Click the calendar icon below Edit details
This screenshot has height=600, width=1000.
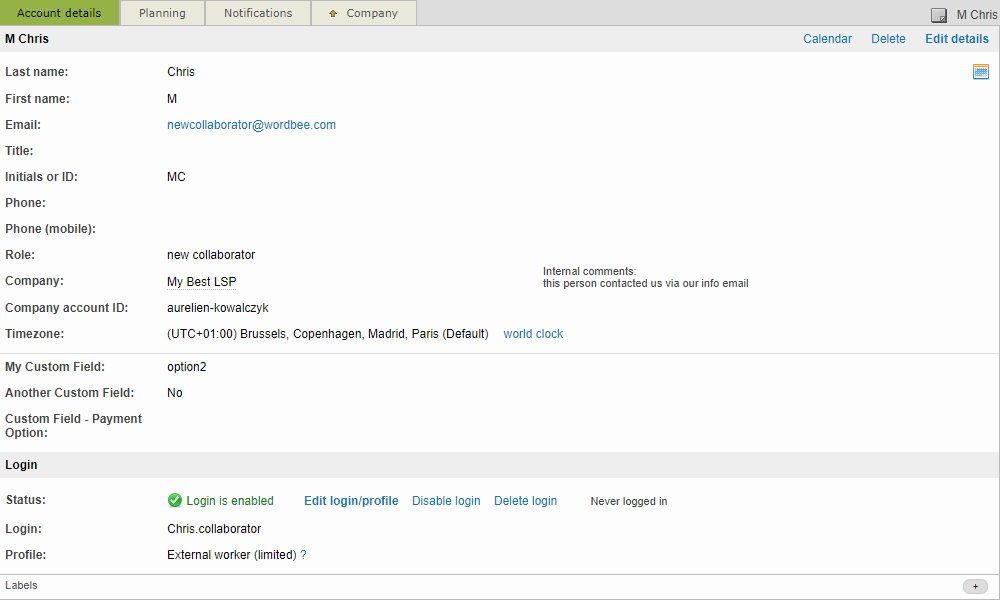pyautogui.click(x=980, y=72)
